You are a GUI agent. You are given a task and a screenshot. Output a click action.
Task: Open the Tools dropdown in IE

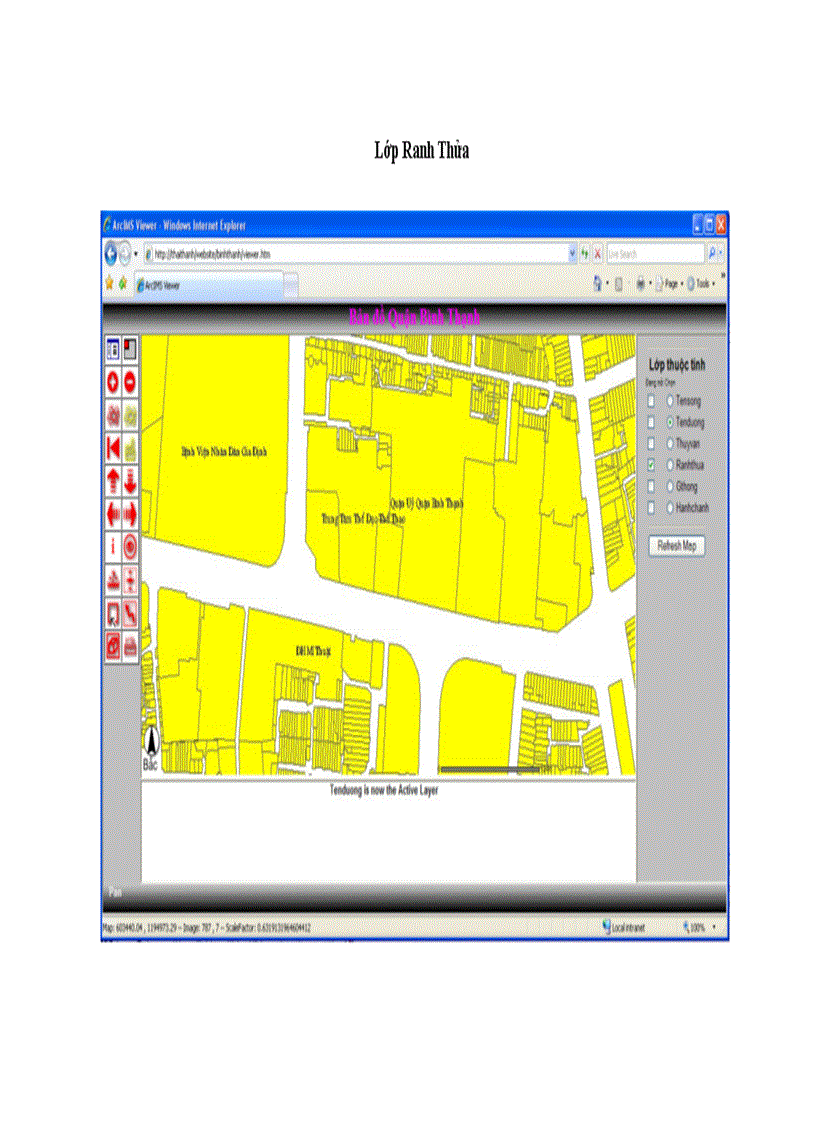click(x=704, y=284)
